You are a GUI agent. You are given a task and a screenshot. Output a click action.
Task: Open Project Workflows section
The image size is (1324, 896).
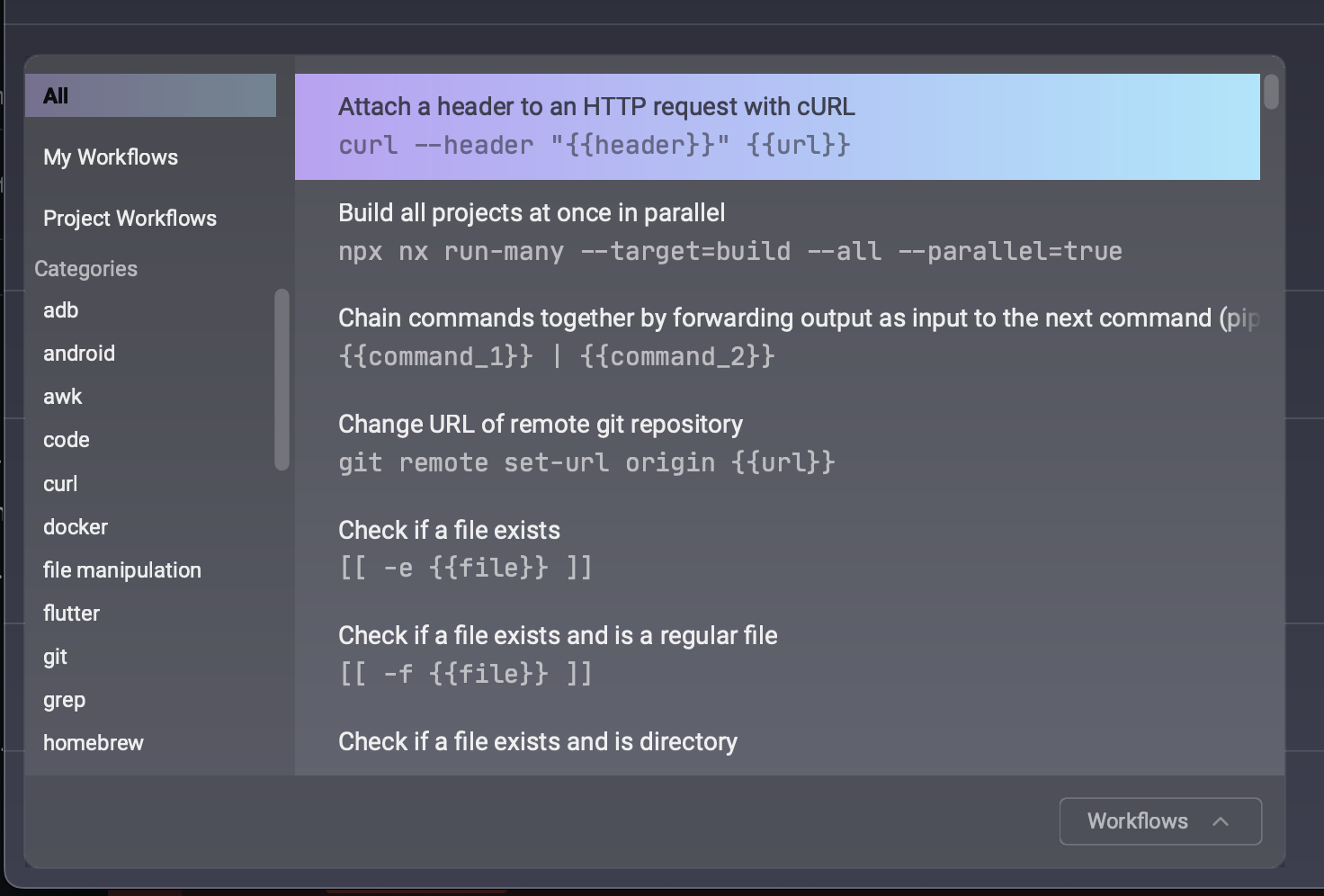coord(130,219)
